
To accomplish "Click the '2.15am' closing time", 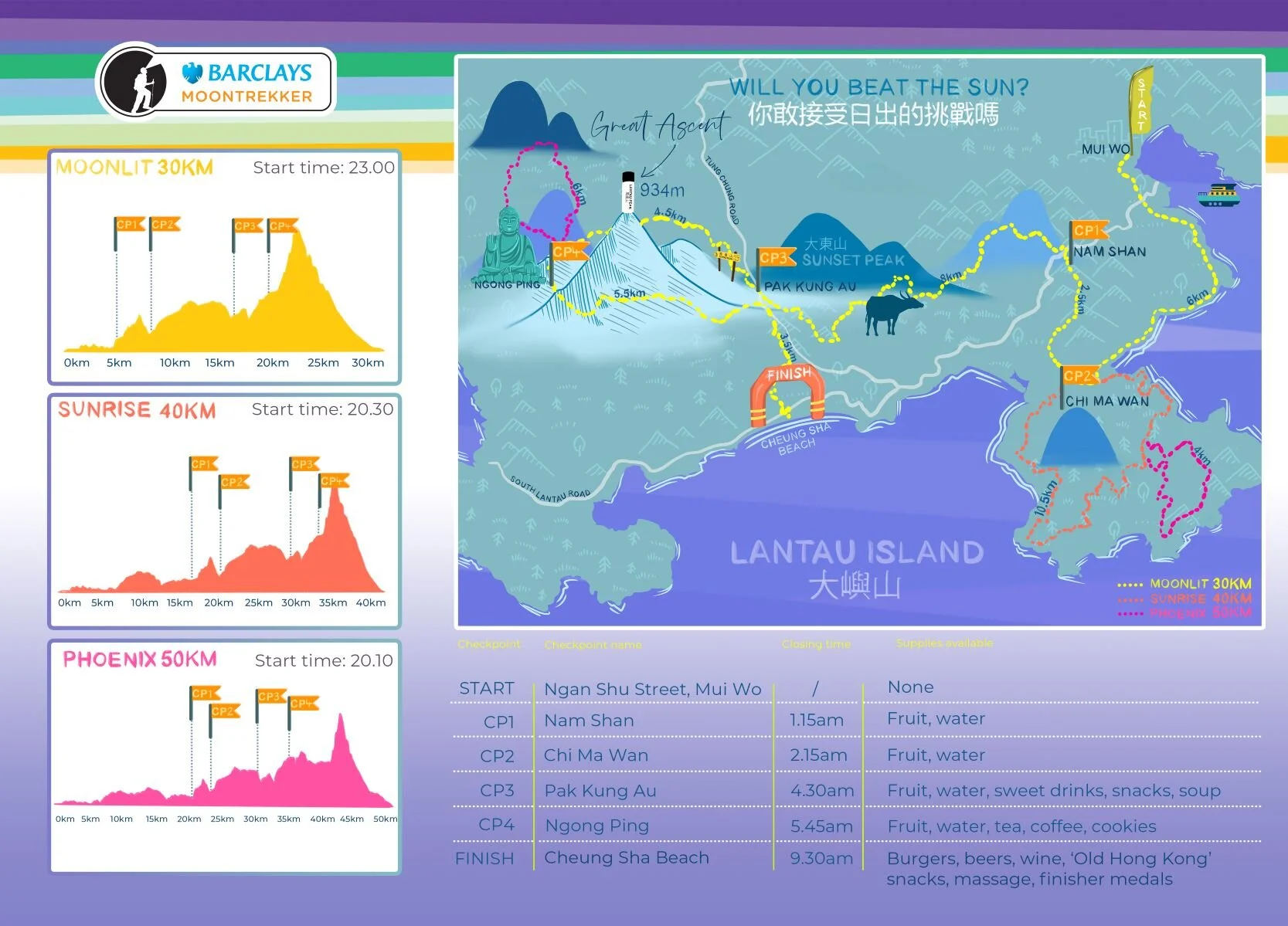I will 818,755.
